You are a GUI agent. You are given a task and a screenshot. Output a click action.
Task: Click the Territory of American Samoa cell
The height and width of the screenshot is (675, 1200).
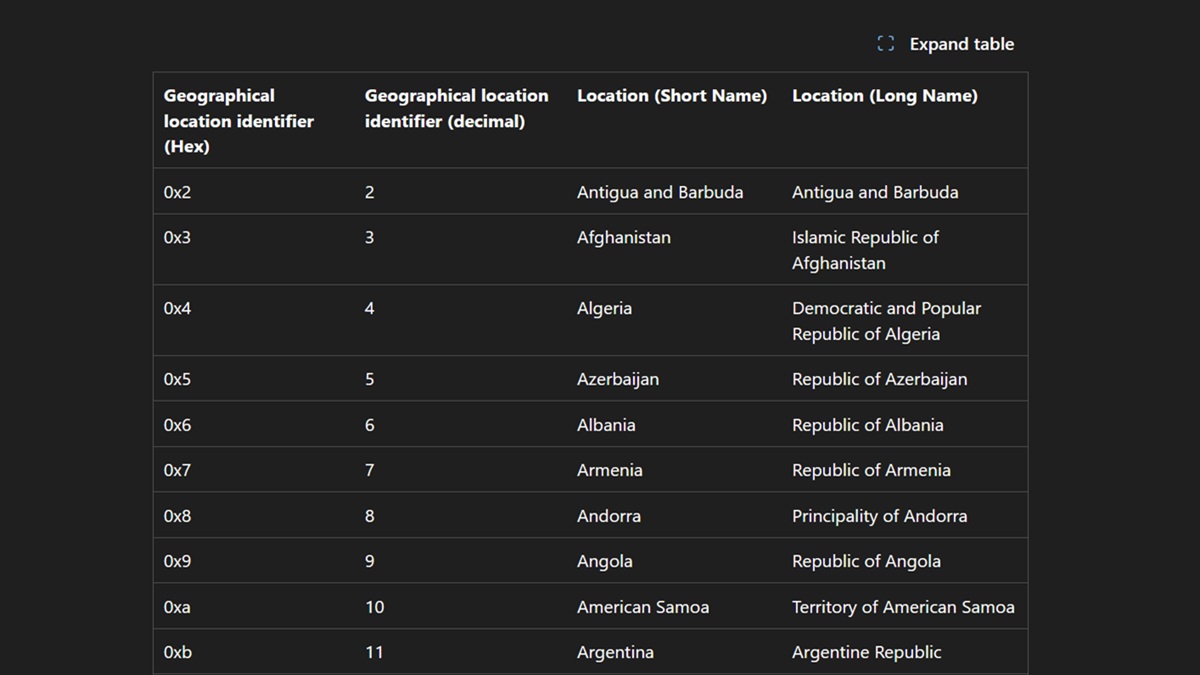tap(904, 607)
